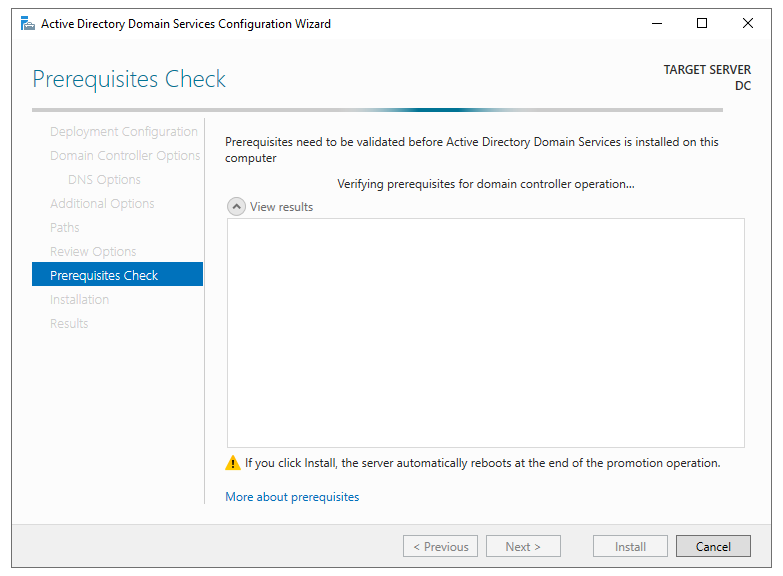Click the yellow warning icon beside reboot notice
783x576 pixels.
233,463
